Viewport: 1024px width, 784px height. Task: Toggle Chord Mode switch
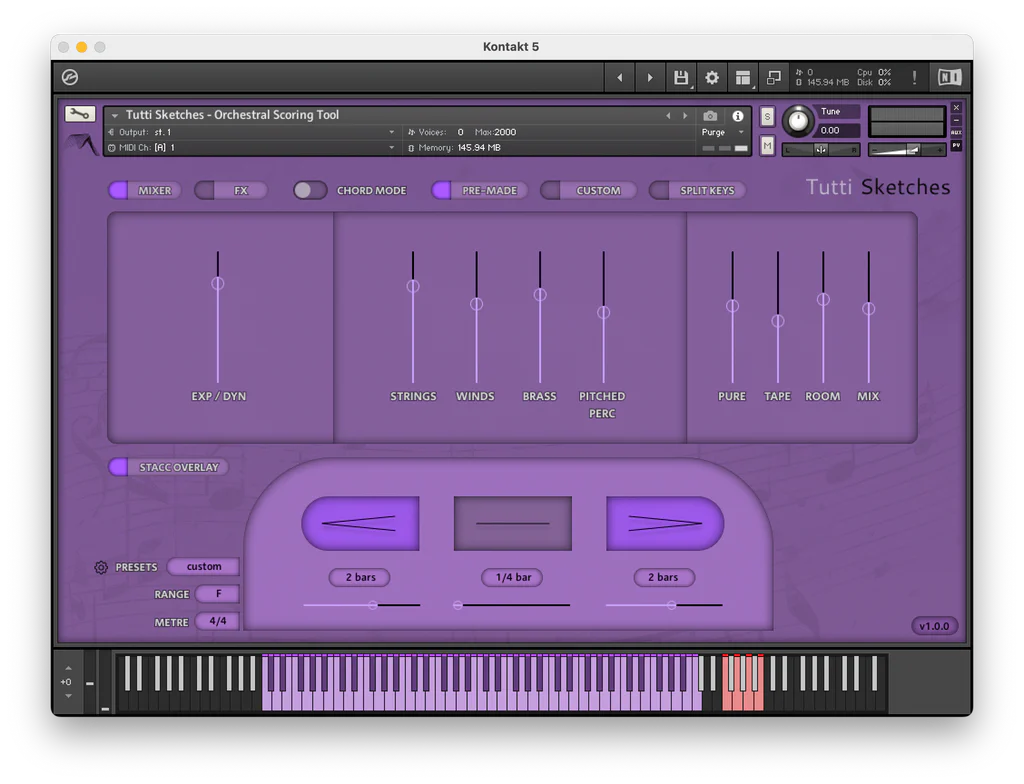tap(310, 190)
